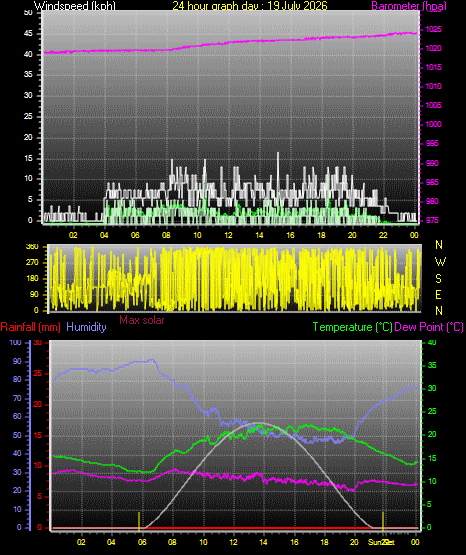Click the 5 windspeed axis value
The width and height of the screenshot is (466, 555).
point(30,200)
